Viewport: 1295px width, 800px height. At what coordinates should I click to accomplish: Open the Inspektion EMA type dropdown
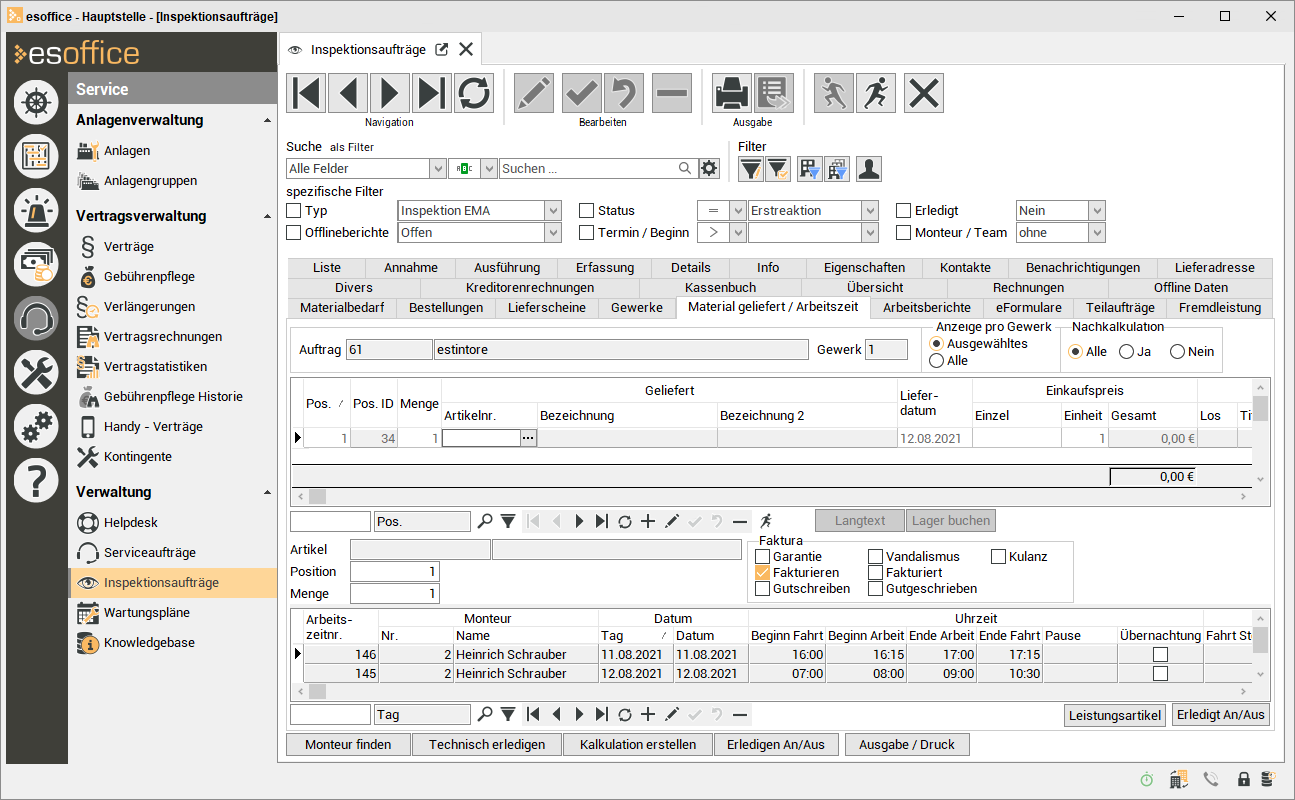pos(553,211)
